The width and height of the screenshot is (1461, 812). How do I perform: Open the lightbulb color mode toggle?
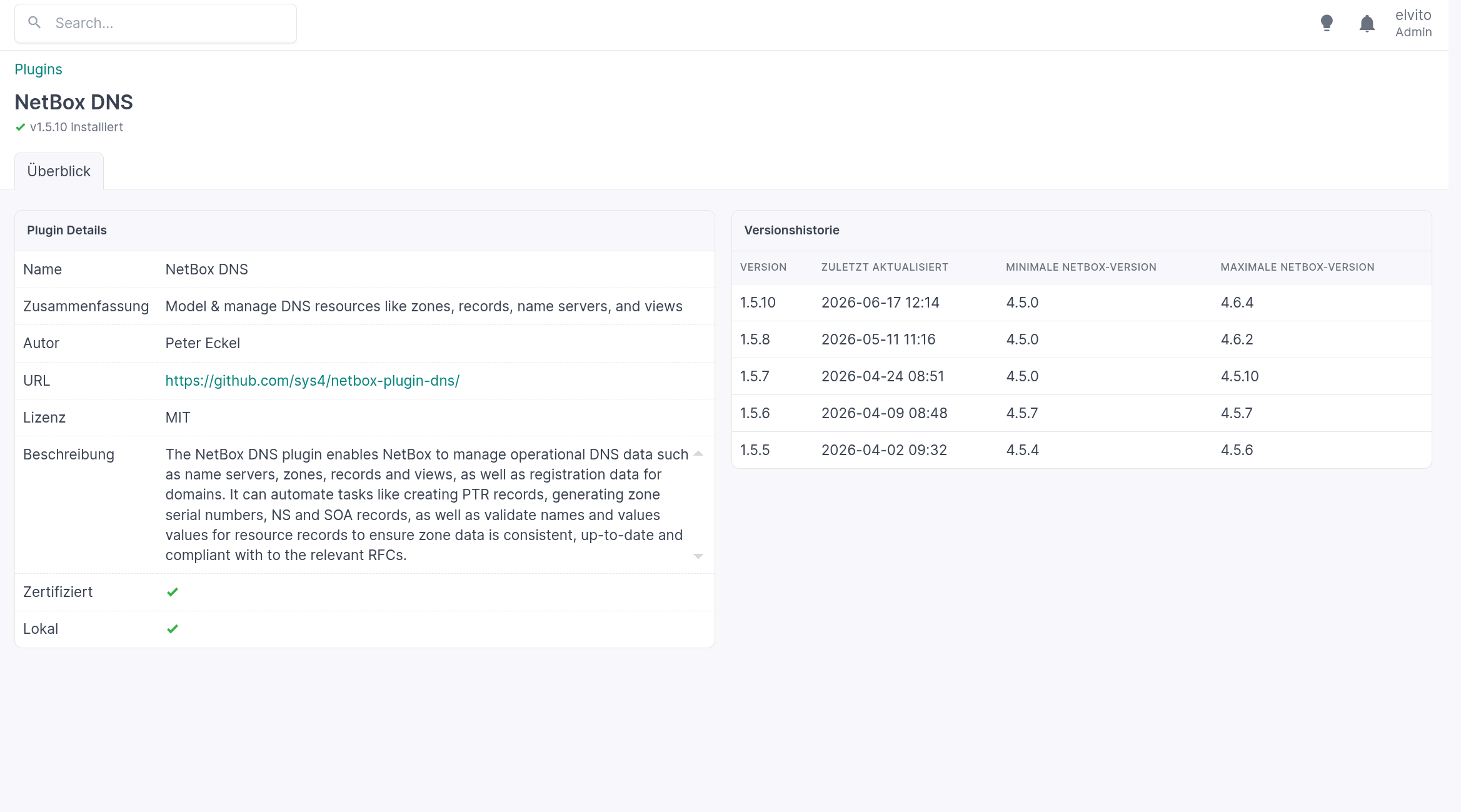coord(1327,23)
